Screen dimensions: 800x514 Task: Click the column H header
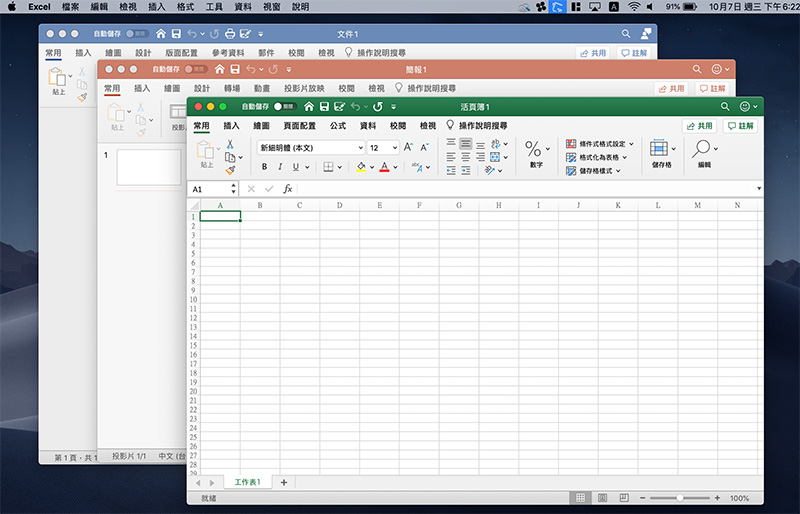coord(498,205)
